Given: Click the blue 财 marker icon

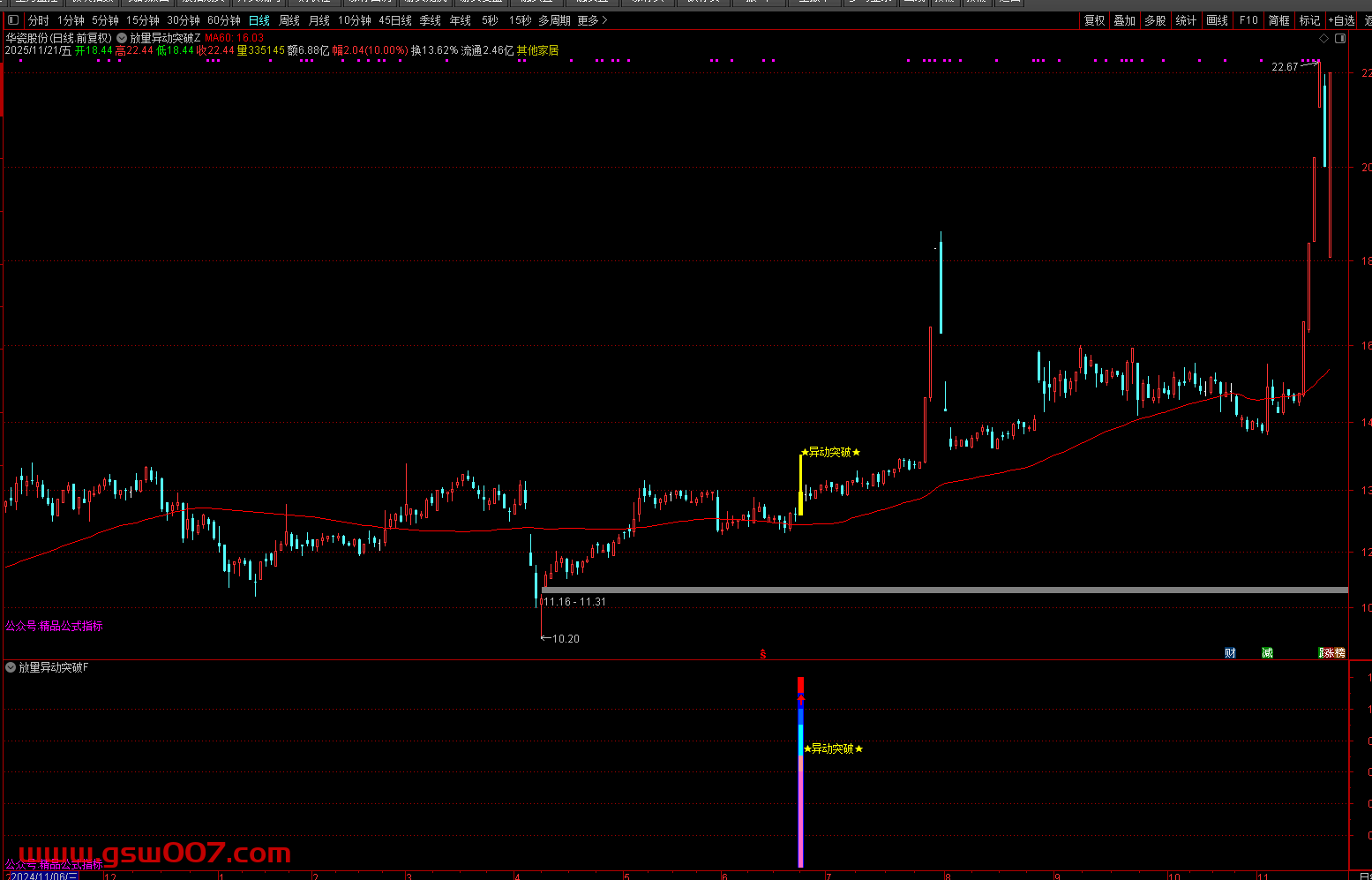Looking at the screenshot, I should pos(1230,653).
